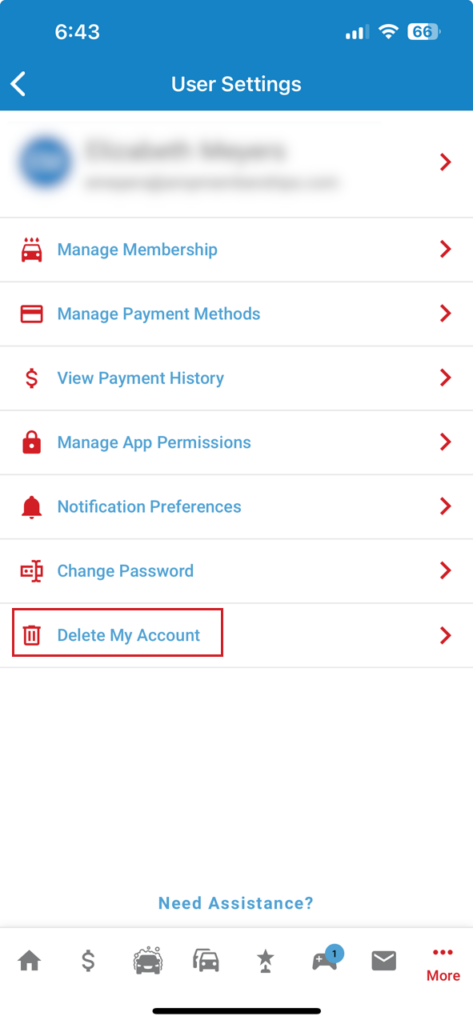Tap the More tab with three dots
The width and height of the screenshot is (473, 1024).
443,965
